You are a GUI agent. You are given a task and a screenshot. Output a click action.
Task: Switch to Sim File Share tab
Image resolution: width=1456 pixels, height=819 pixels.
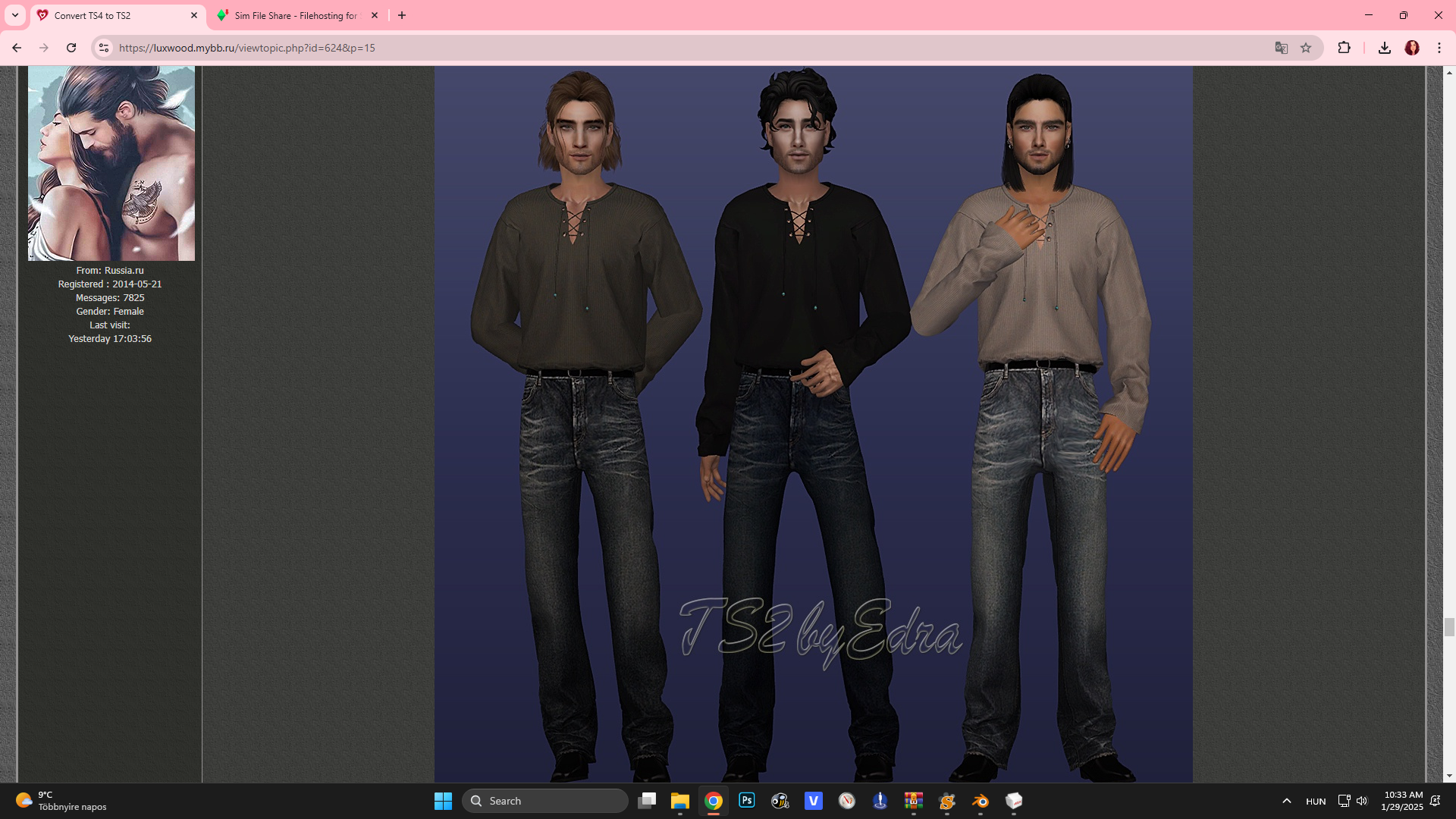tap(298, 15)
